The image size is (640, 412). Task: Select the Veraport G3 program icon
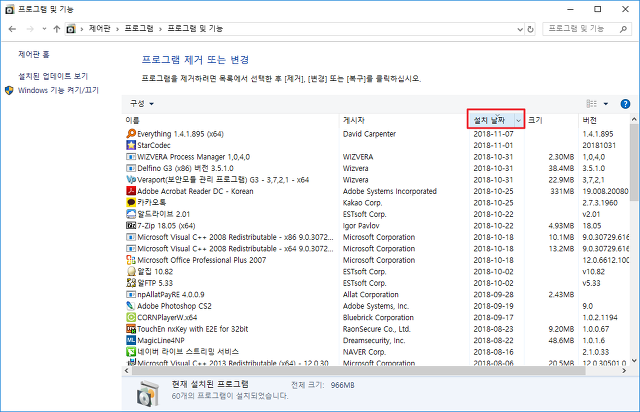tap(131, 180)
